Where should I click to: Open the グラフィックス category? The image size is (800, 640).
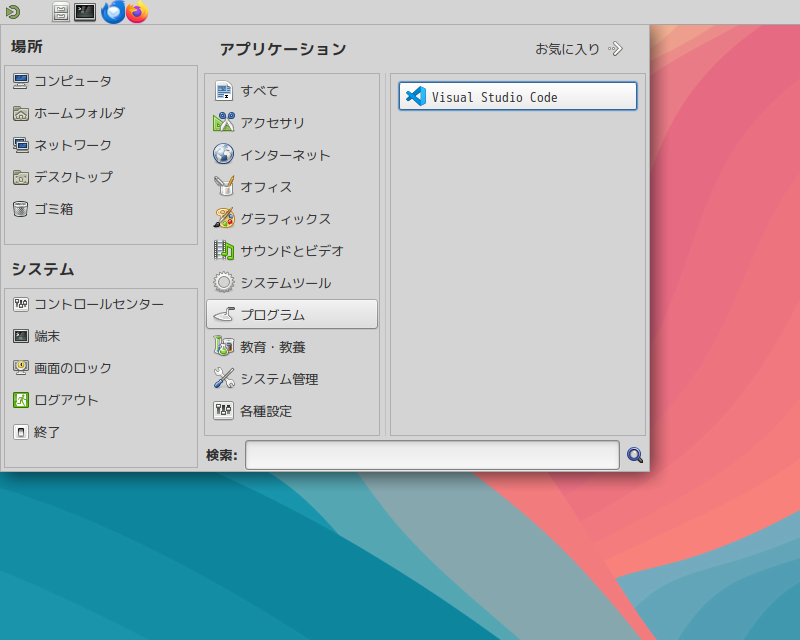[292, 218]
